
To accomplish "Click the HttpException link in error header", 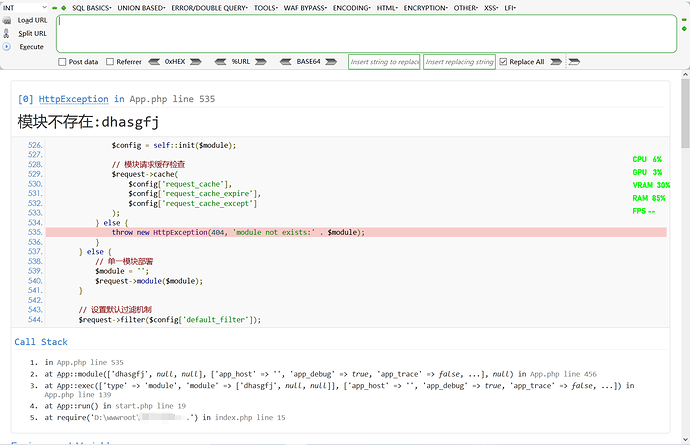I will click(x=73, y=99).
